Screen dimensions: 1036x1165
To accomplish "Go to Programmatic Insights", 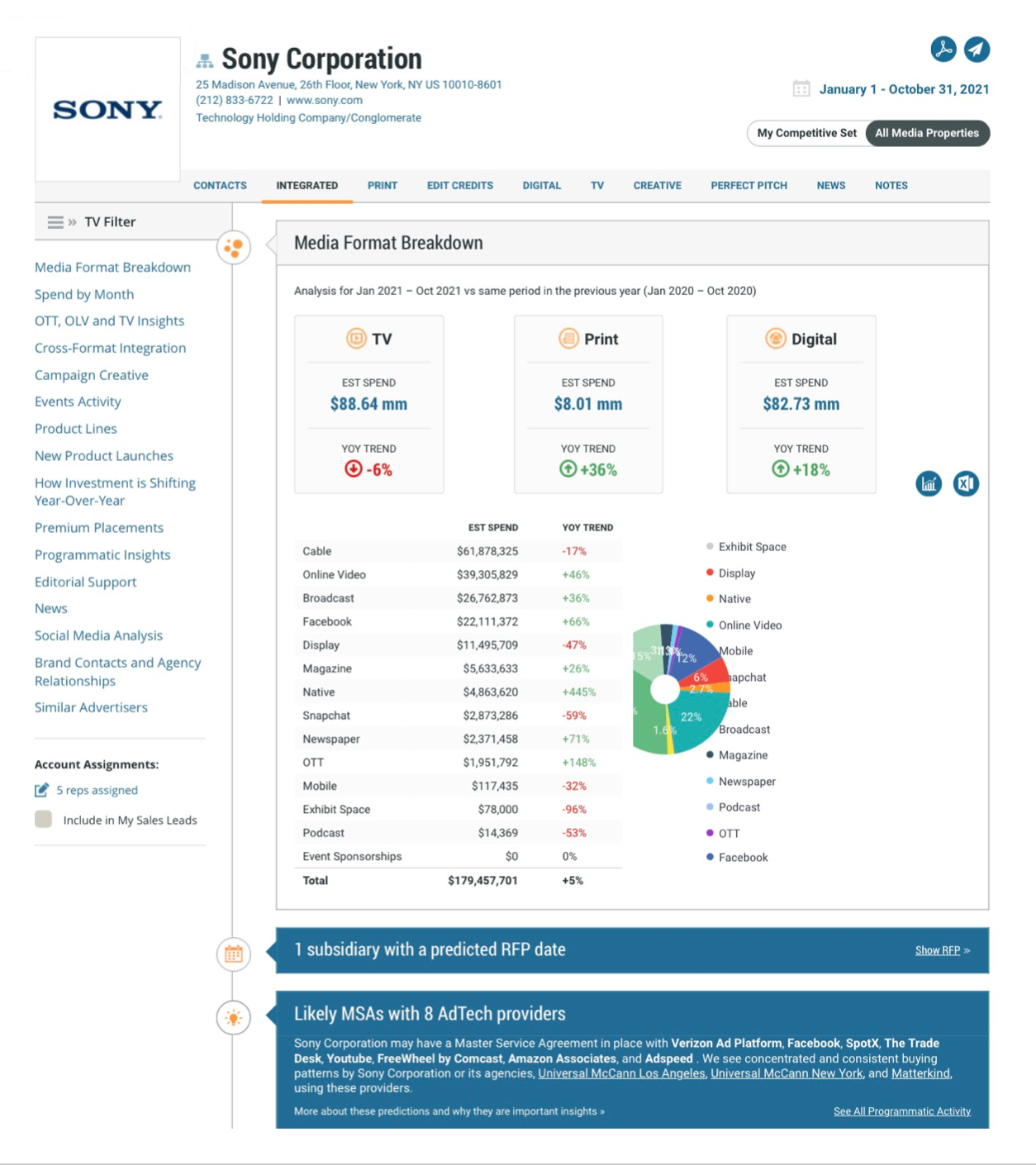I will (102, 555).
